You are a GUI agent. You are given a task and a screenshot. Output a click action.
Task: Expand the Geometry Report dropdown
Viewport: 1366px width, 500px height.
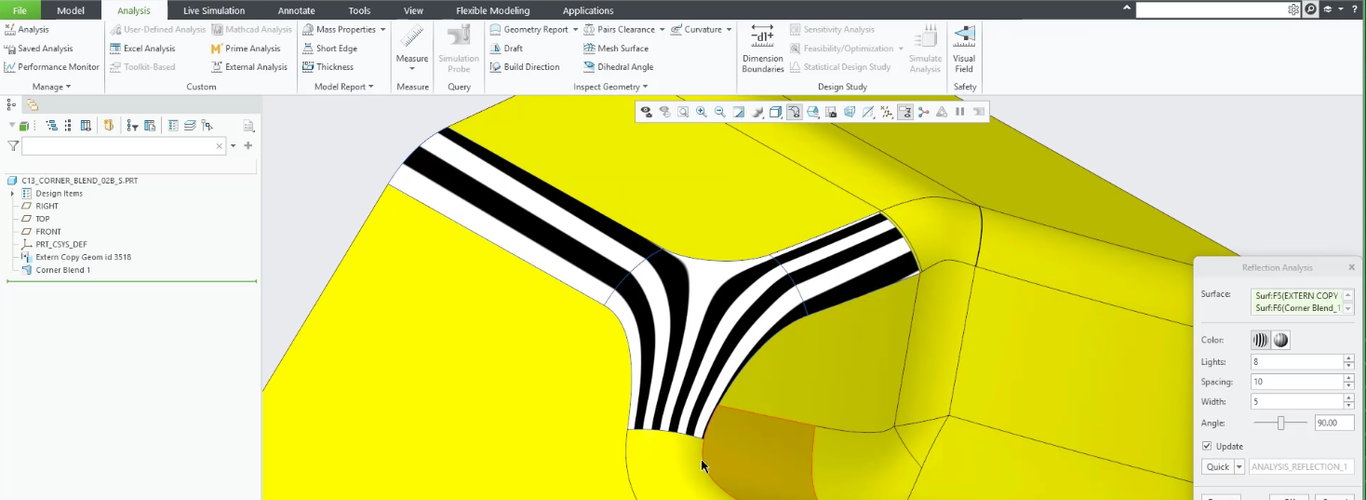click(x=575, y=30)
